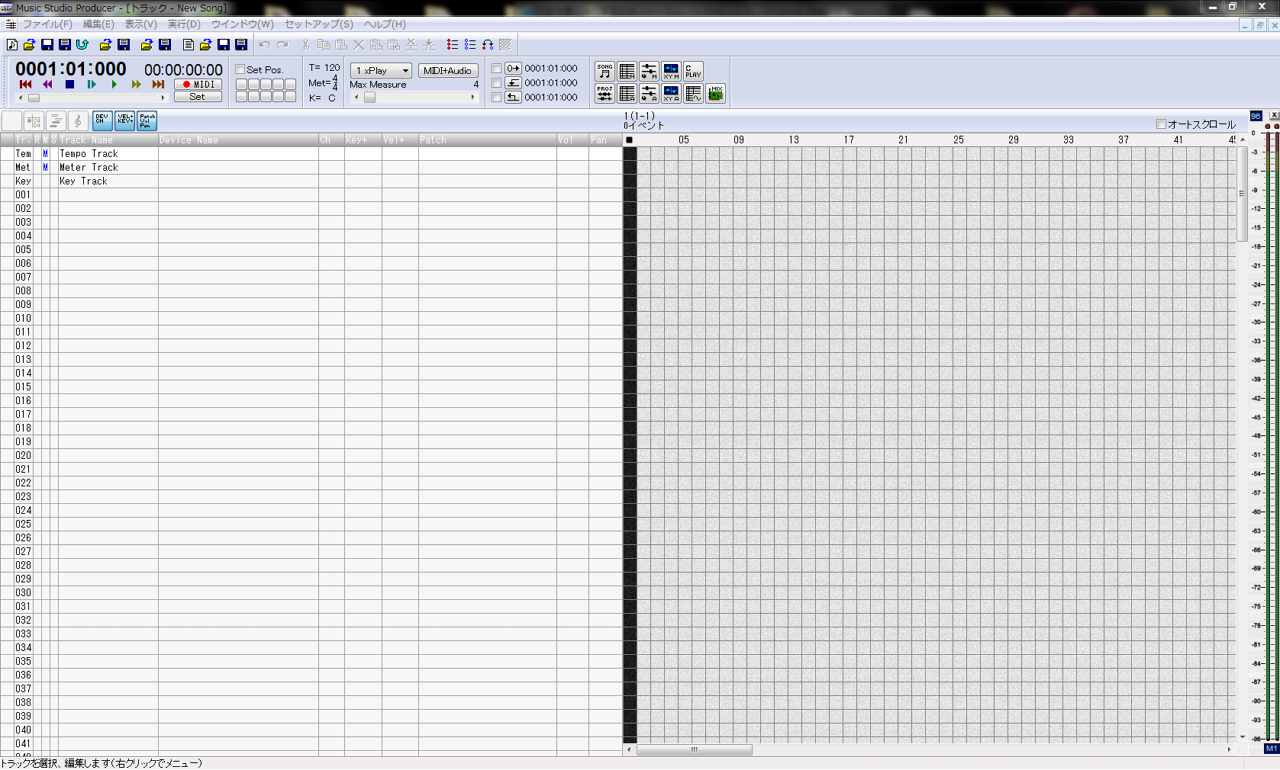The image size is (1280, 770).
Task: Open the セットアップ(S) menu
Action: tap(318, 24)
